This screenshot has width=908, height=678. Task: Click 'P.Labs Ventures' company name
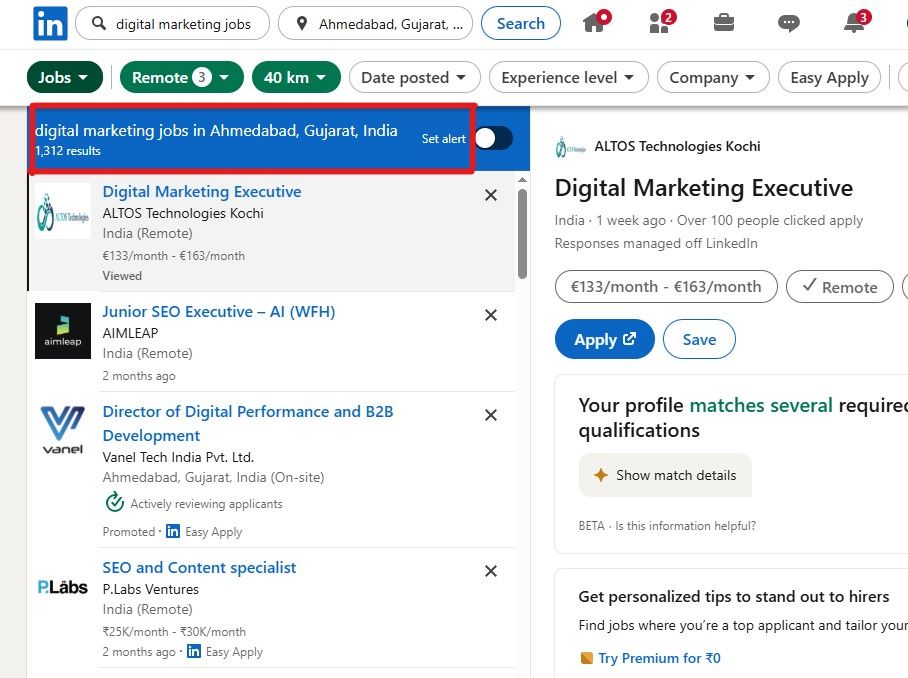(151, 589)
